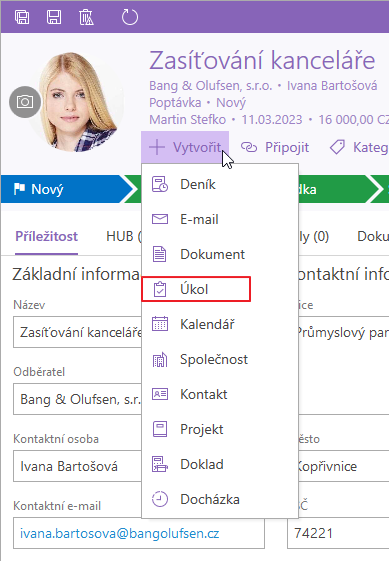Click the Refresh circular arrow icon

(130, 17)
